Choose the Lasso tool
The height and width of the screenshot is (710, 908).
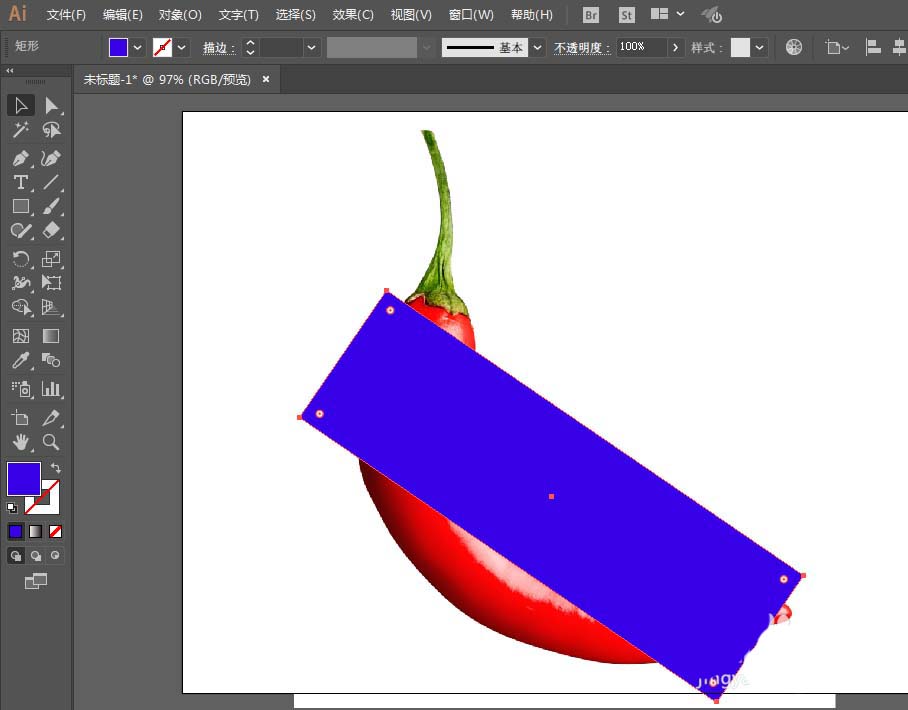coord(51,130)
